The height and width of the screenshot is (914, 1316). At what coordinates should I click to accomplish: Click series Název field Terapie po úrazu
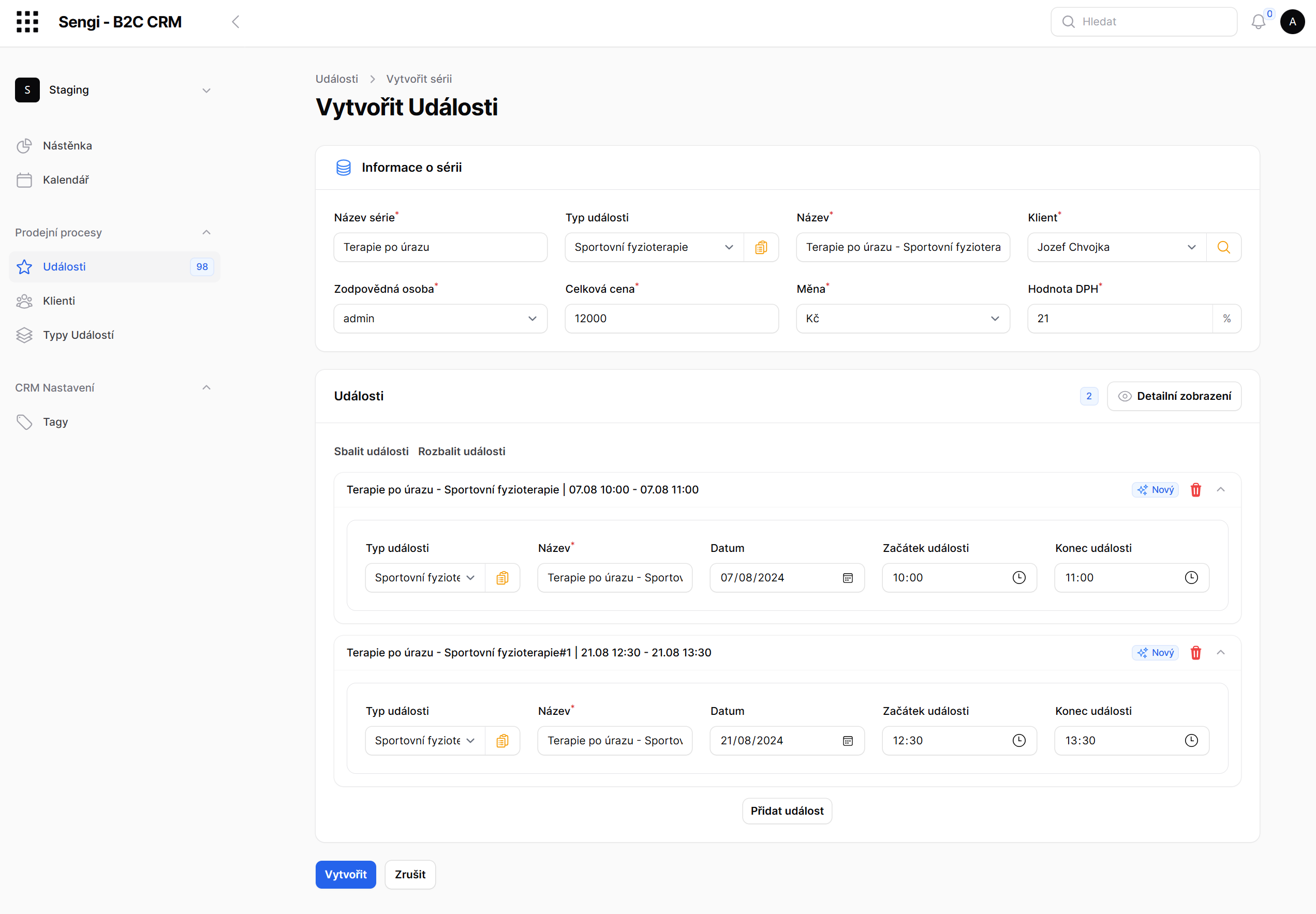click(x=903, y=247)
